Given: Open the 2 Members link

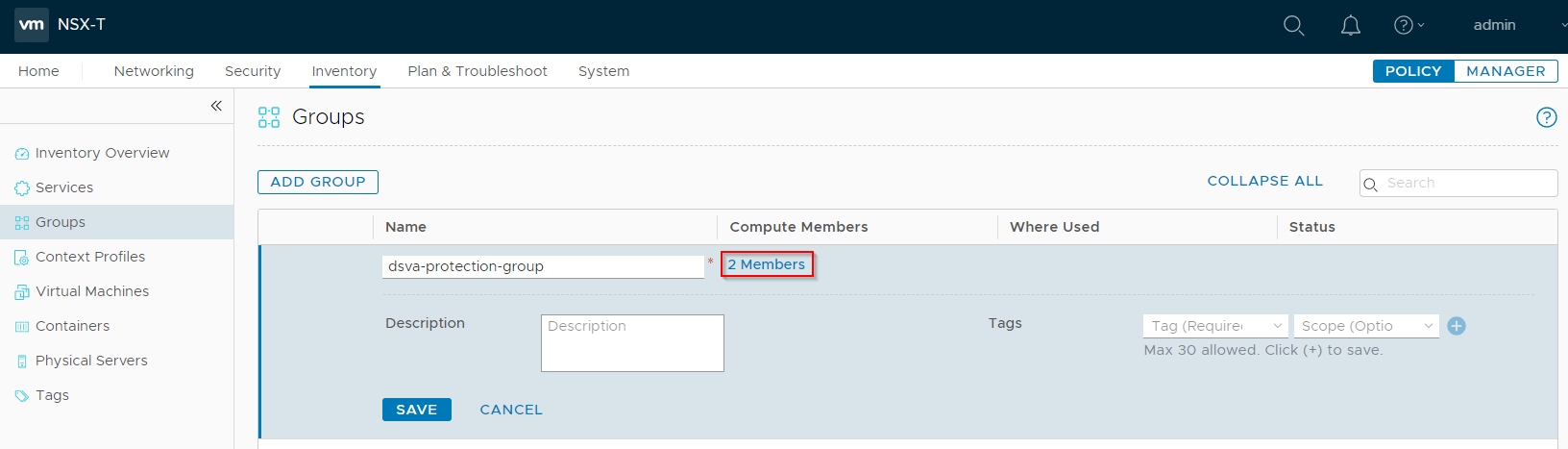Looking at the screenshot, I should 767,264.
